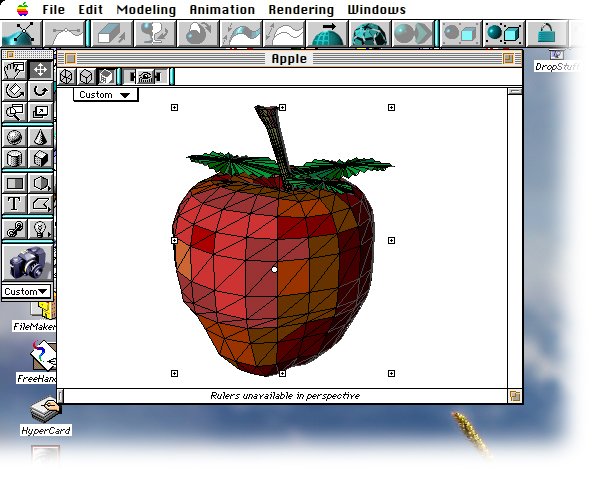Select the sphere primitive tool
This screenshot has width=614, height=478.
(15, 137)
